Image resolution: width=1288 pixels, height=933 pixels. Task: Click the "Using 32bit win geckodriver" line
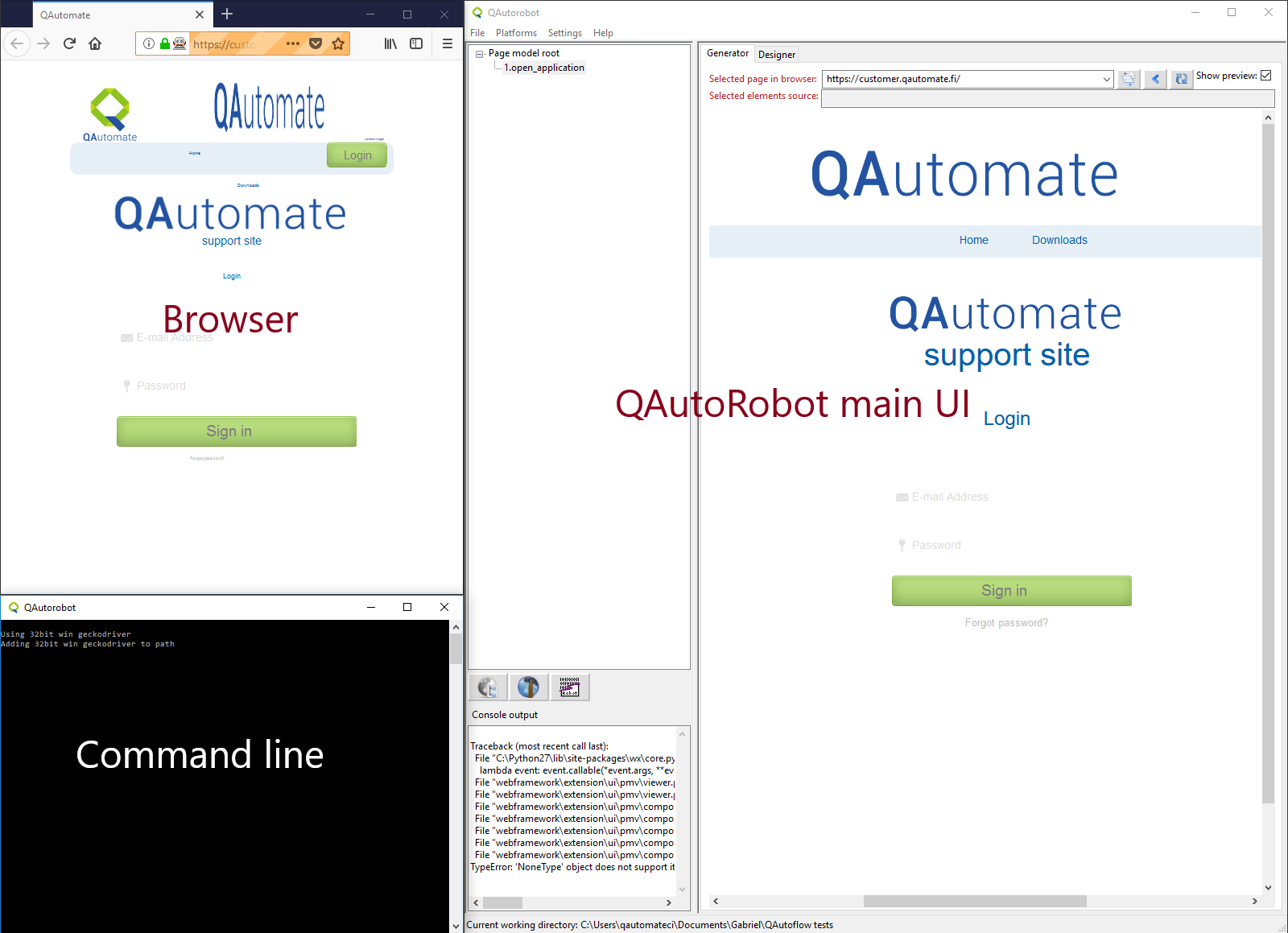point(66,634)
